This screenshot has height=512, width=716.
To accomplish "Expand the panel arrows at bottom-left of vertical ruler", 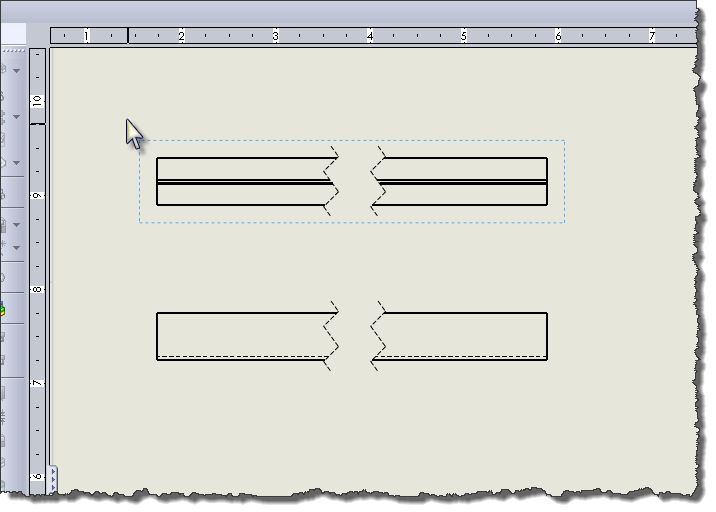I will pyautogui.click(x=53, y=481).
